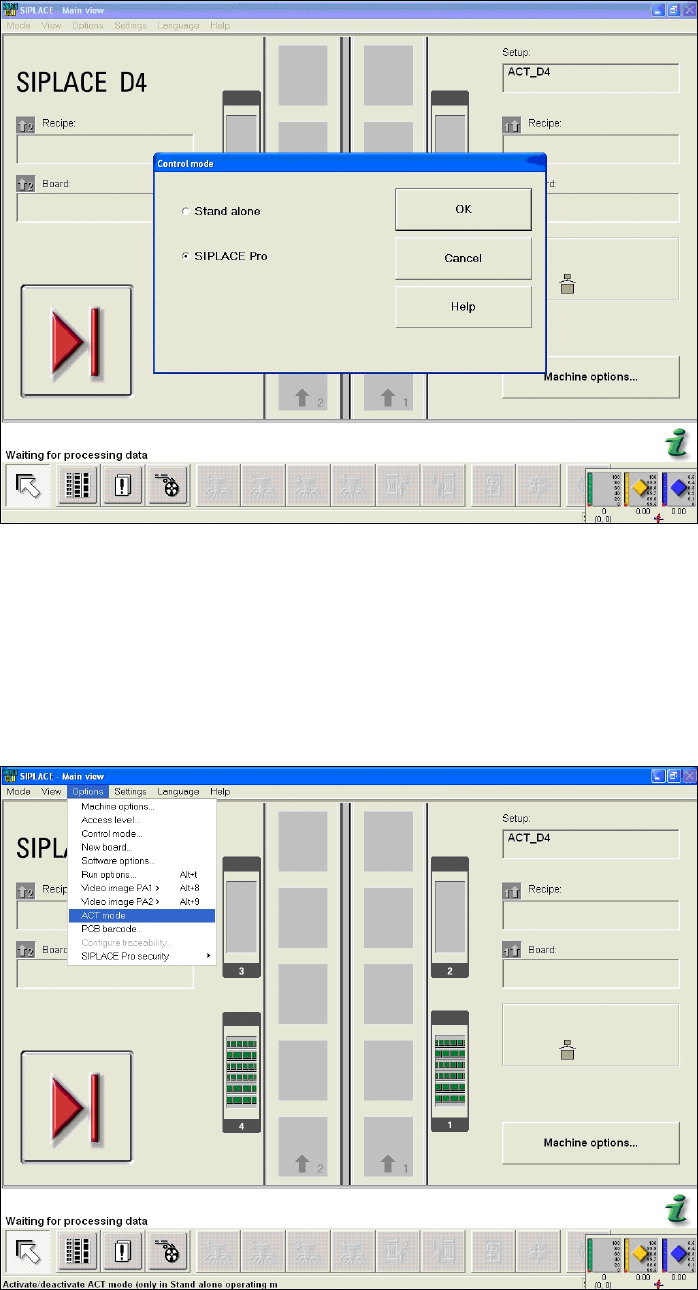698x1290 pixels.
Task: Open Help in the Control mode dialog
Action: (x=463, y=307)
